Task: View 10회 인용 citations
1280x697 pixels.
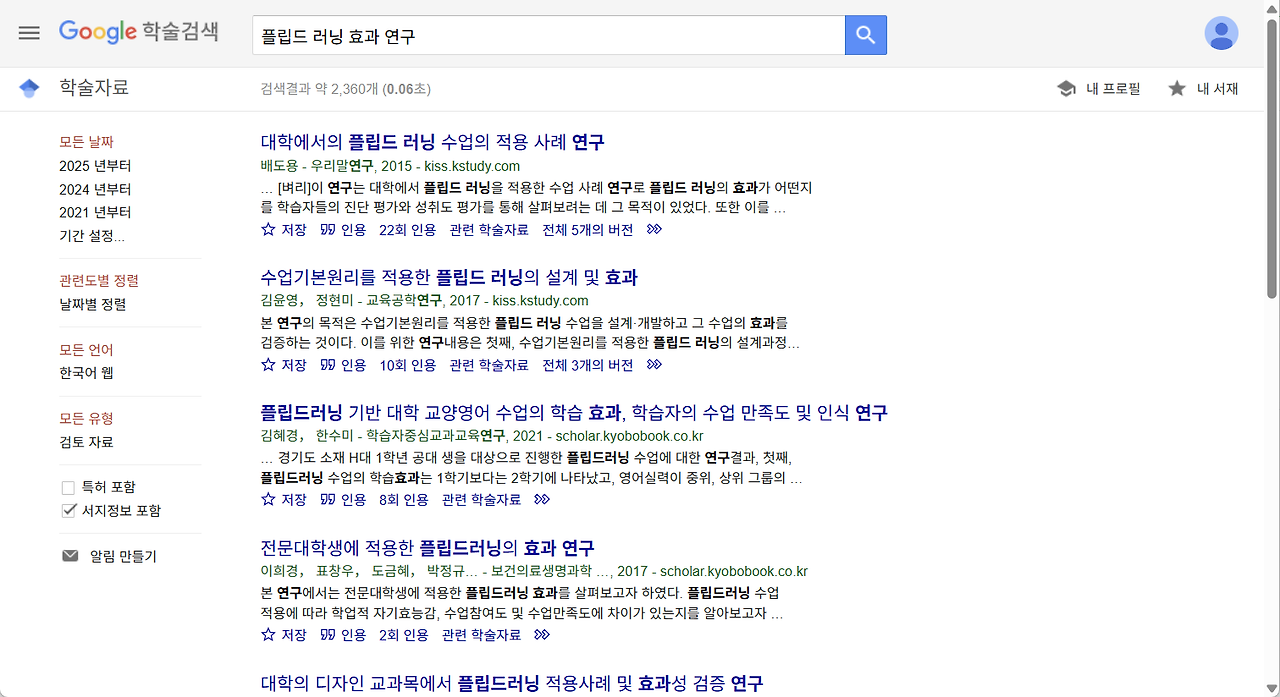Action: 408,365
